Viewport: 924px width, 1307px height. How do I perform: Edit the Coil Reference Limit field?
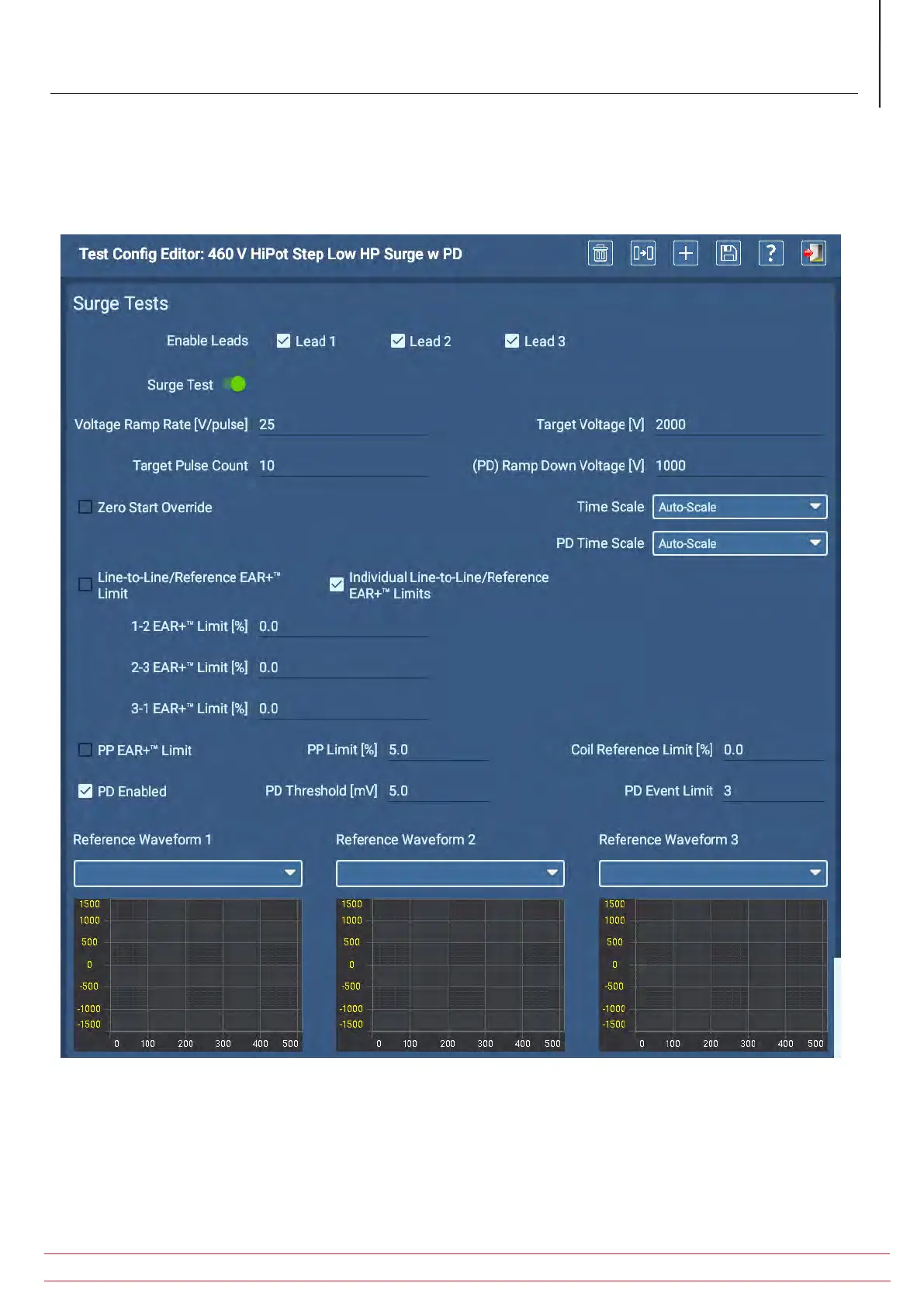[x=773, y=750]
